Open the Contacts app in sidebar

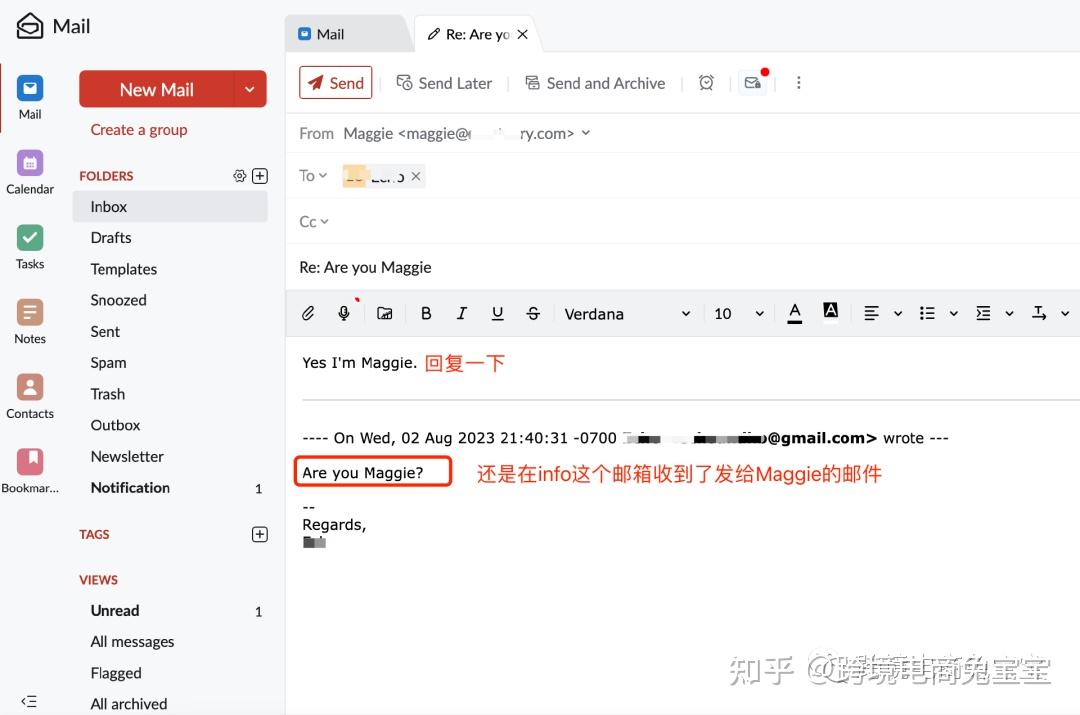pos(30,396)
